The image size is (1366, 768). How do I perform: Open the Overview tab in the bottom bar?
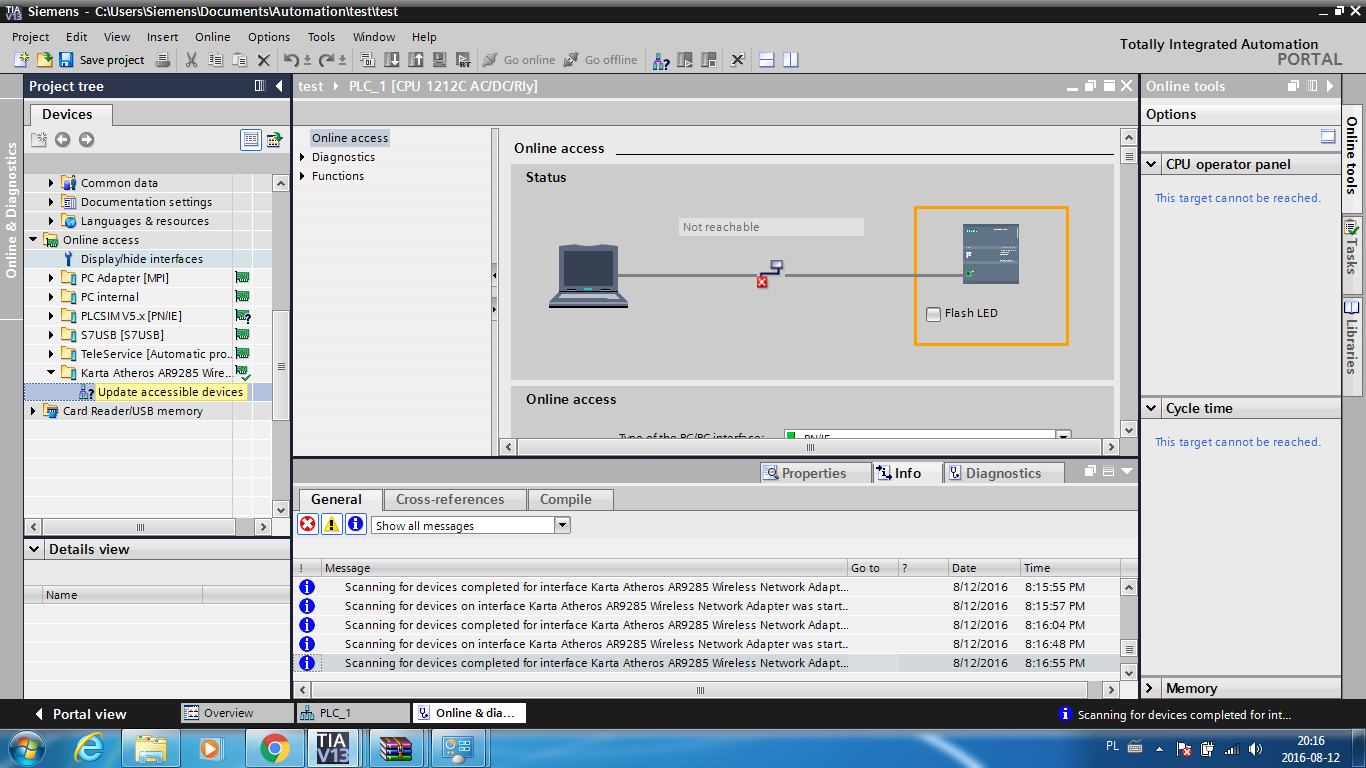tap(236, 713)
